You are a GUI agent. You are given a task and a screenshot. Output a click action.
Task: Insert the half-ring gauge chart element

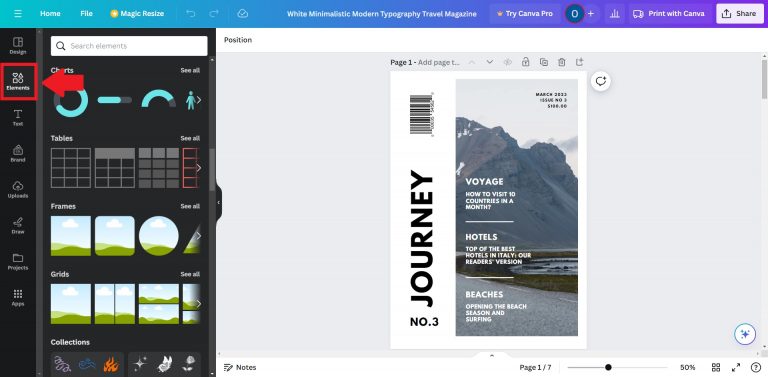tap(159, 98)
